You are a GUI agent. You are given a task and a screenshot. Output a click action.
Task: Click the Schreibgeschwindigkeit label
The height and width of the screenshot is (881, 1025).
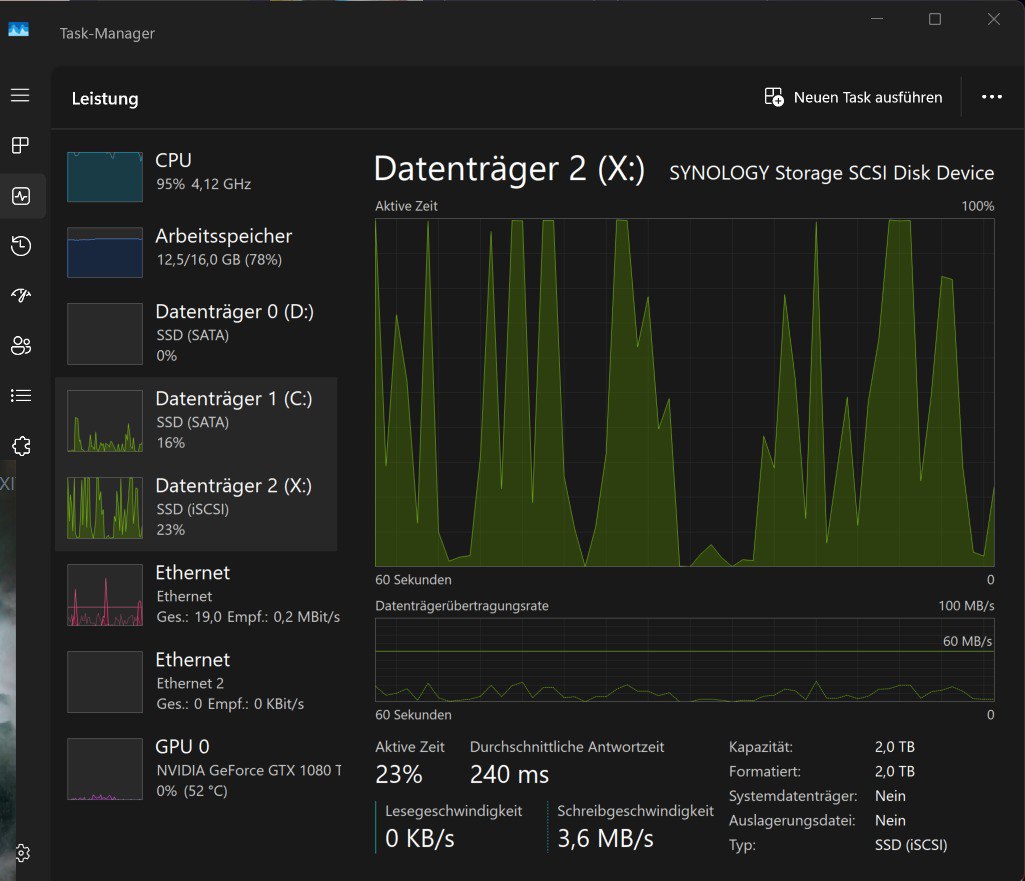click(x=635, y=811)
